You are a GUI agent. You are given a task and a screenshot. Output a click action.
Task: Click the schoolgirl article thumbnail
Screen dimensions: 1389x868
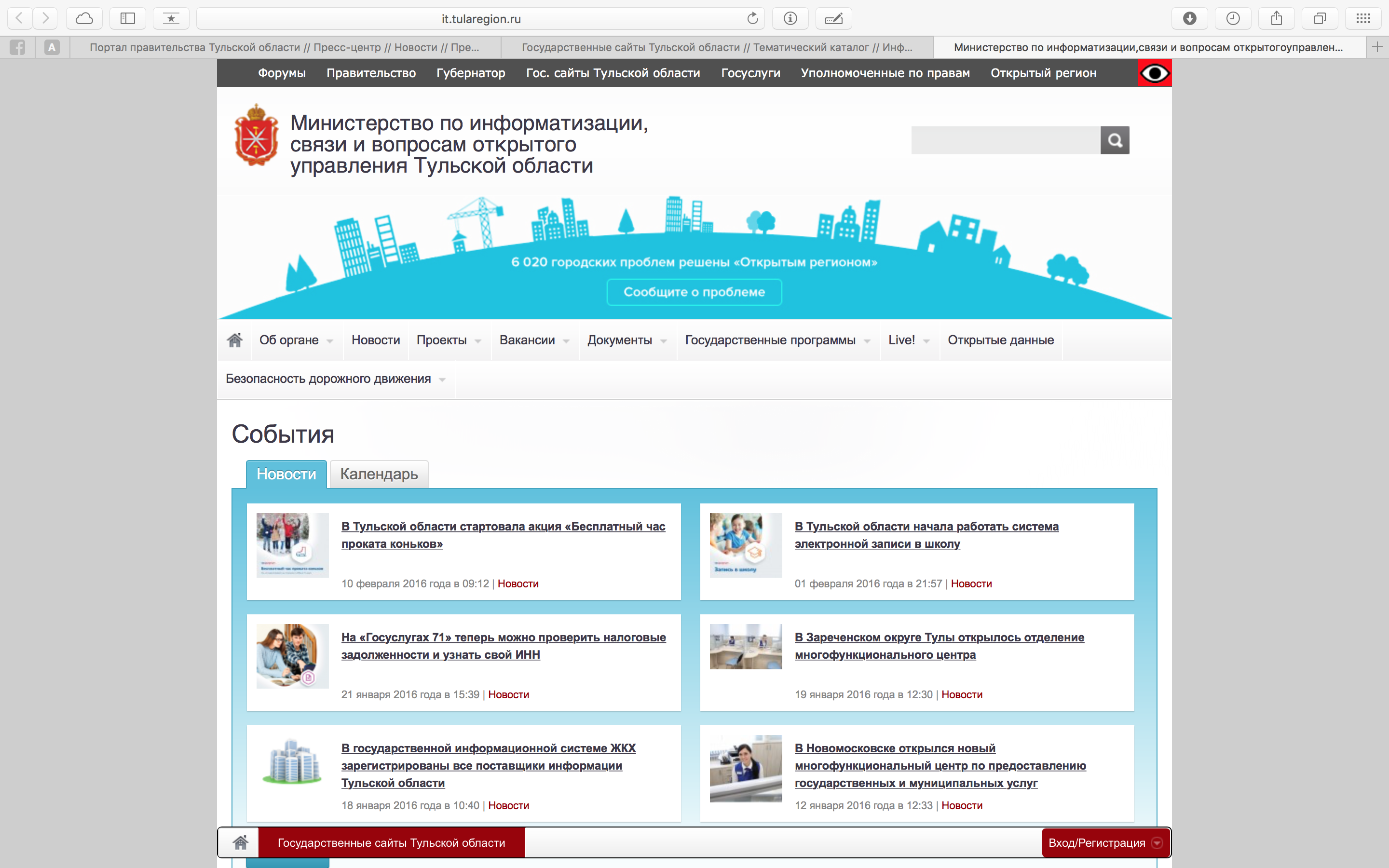coord(746,545)
